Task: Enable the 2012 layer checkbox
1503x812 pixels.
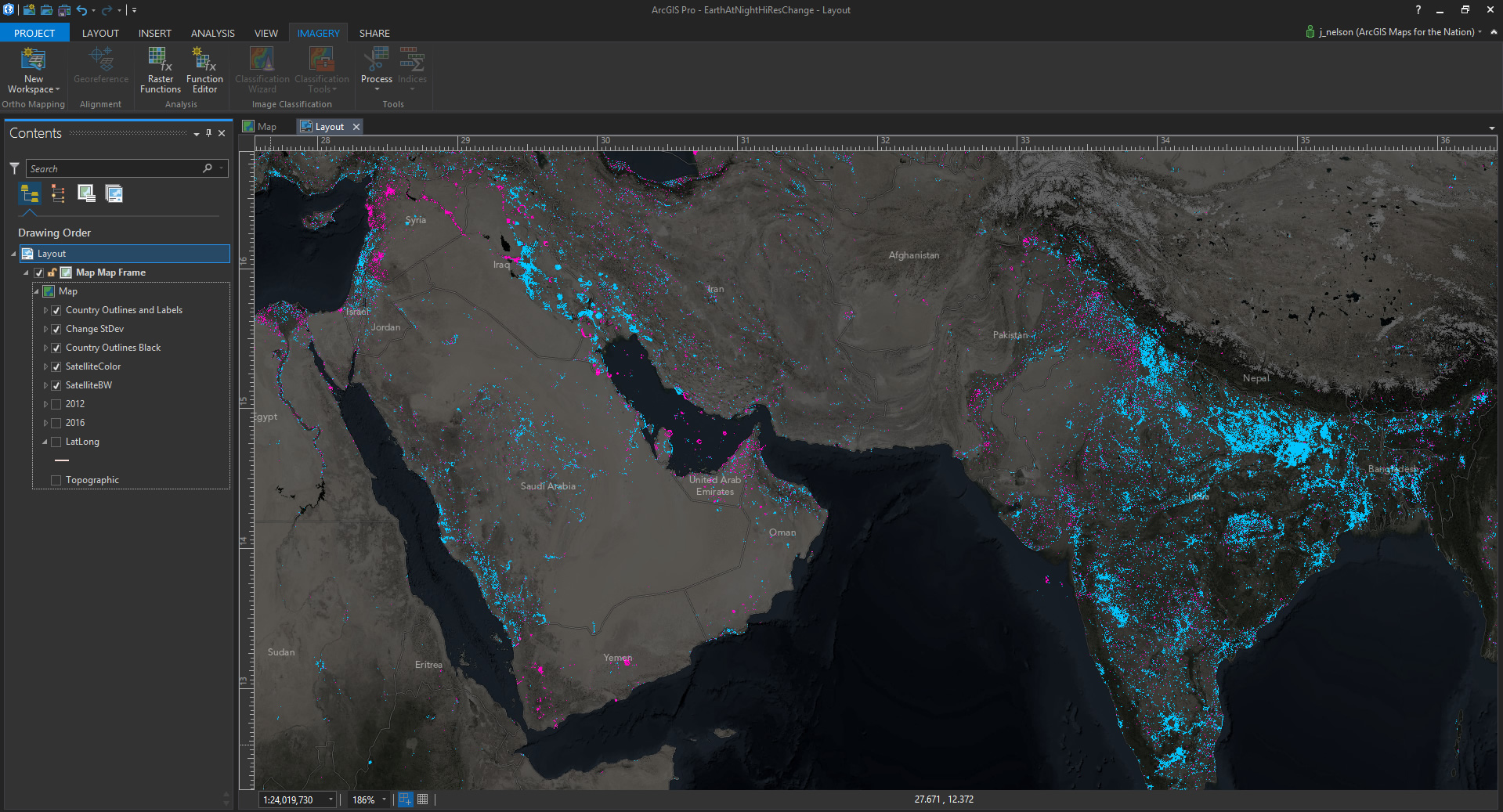Action: 56,404
